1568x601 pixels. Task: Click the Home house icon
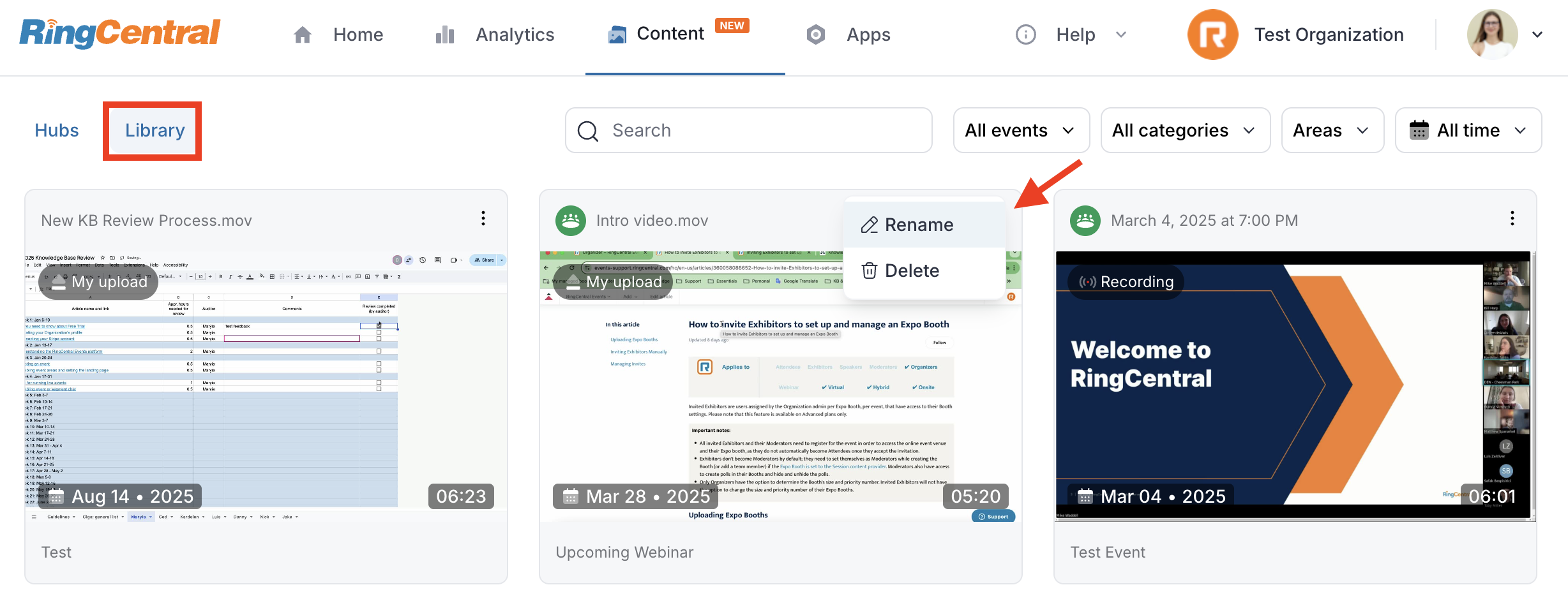click(x=303, y=34)
